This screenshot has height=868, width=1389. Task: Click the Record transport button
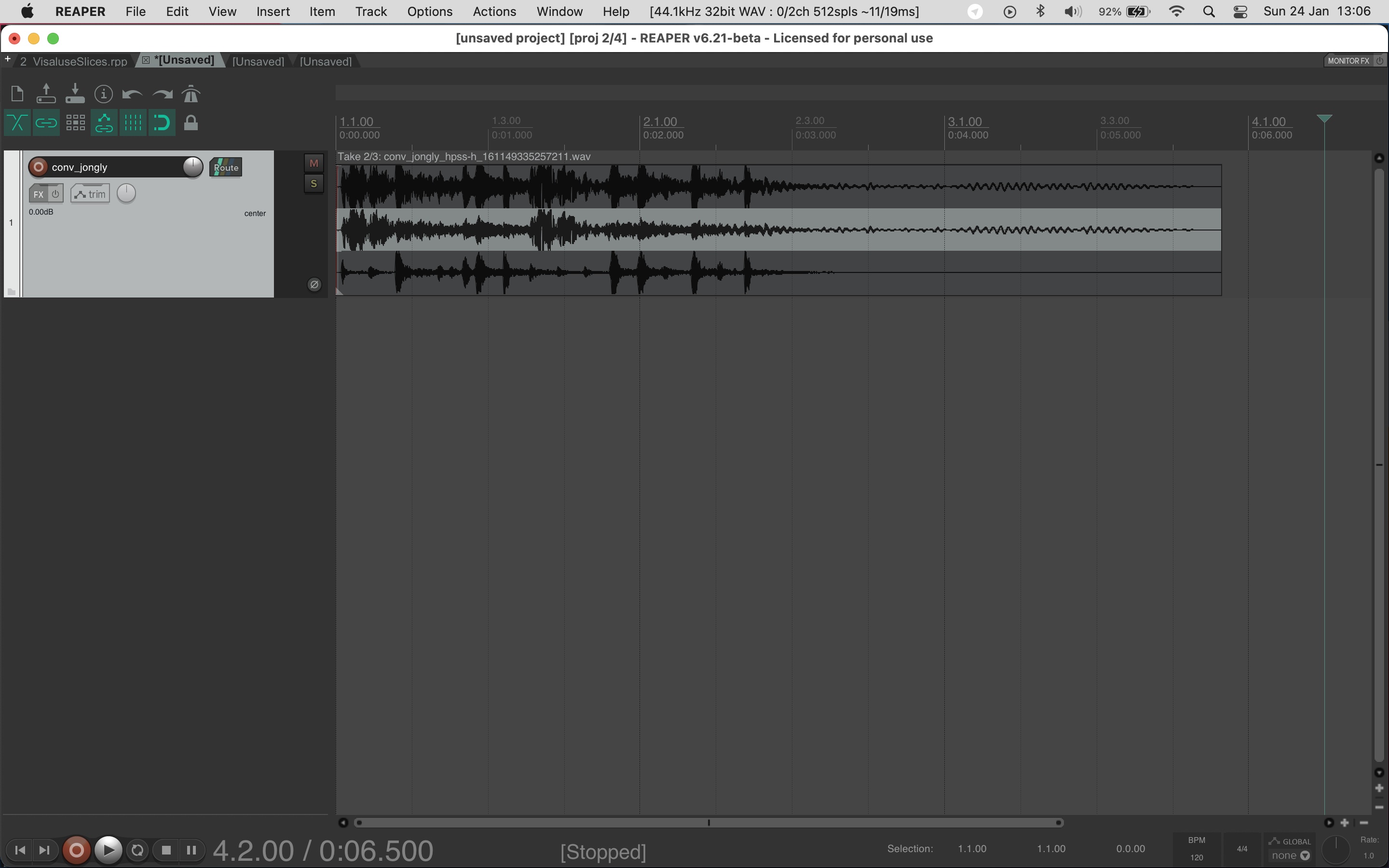76,850
